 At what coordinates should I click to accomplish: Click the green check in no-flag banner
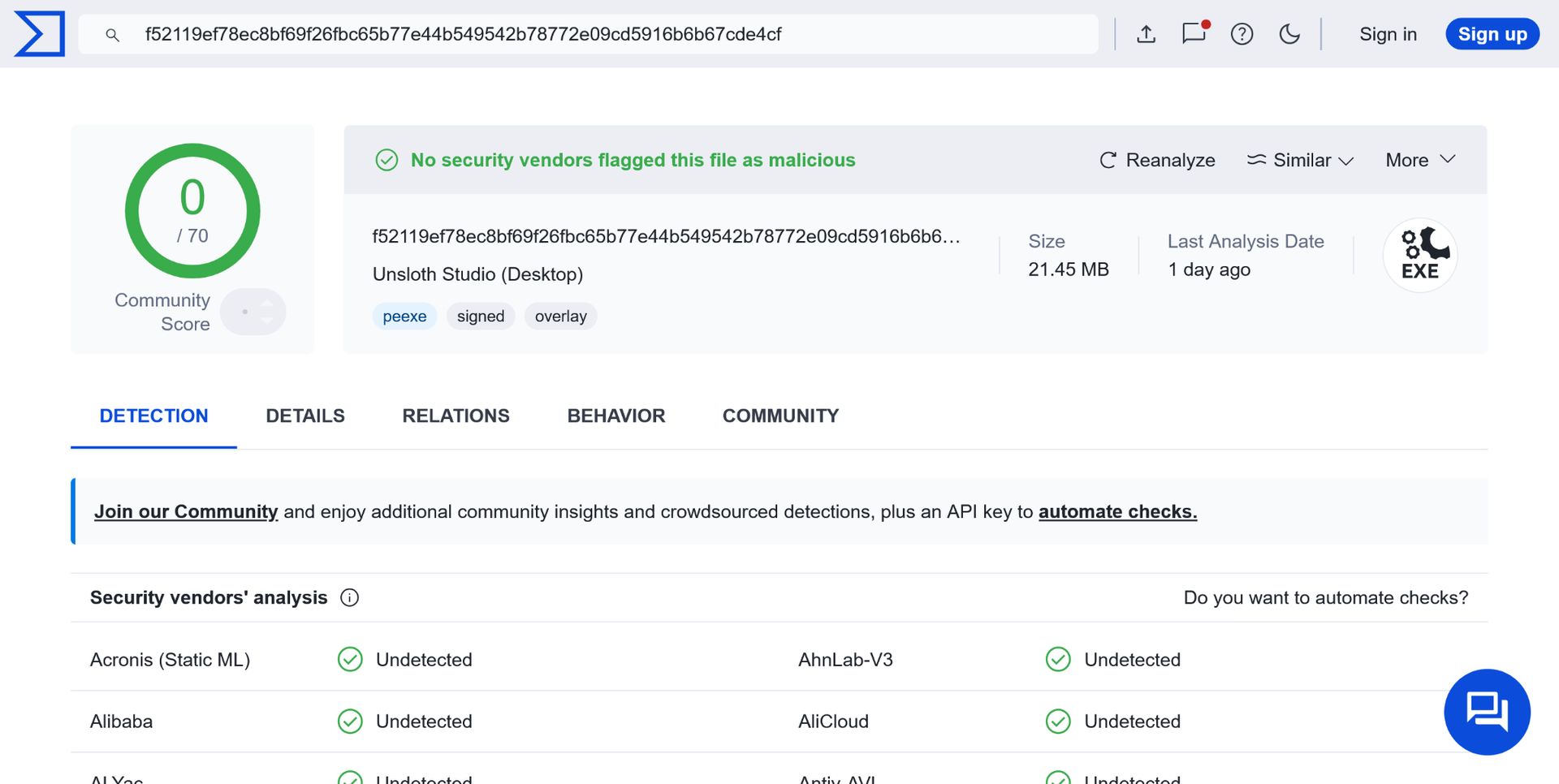click(x=387, y=160)
